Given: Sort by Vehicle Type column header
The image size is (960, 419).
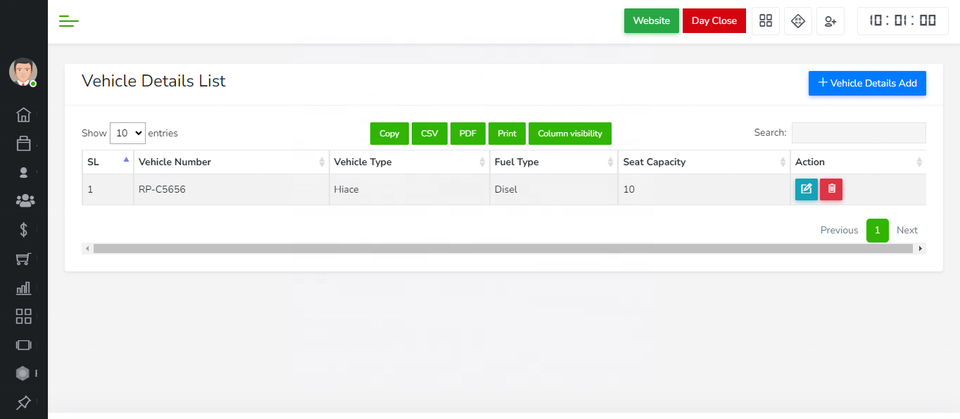Looking at the screenshot, I should (410, 162).
